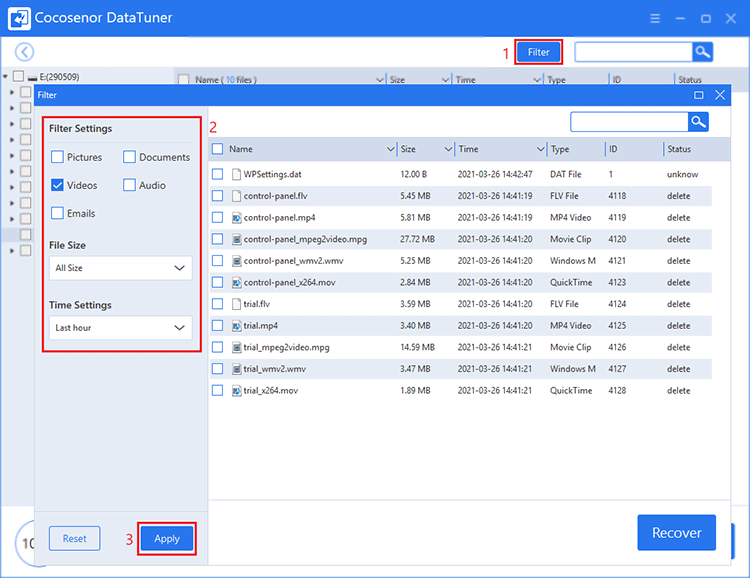Click the control-panel.mp4 video file icon
The image size is (750, 578).
pyautogui.click(x=236, y=218)
